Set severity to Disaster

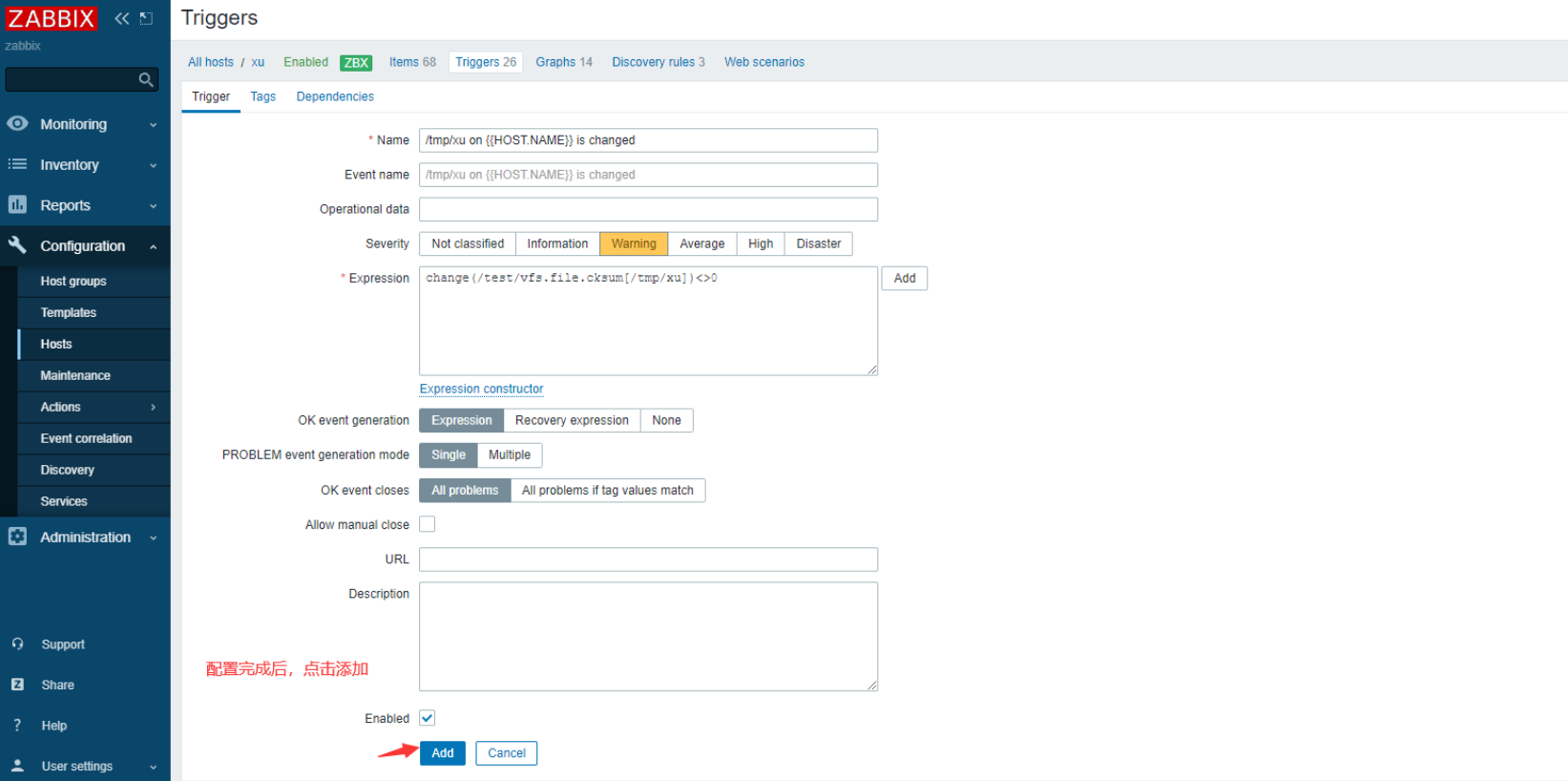[x=819, y=243]
